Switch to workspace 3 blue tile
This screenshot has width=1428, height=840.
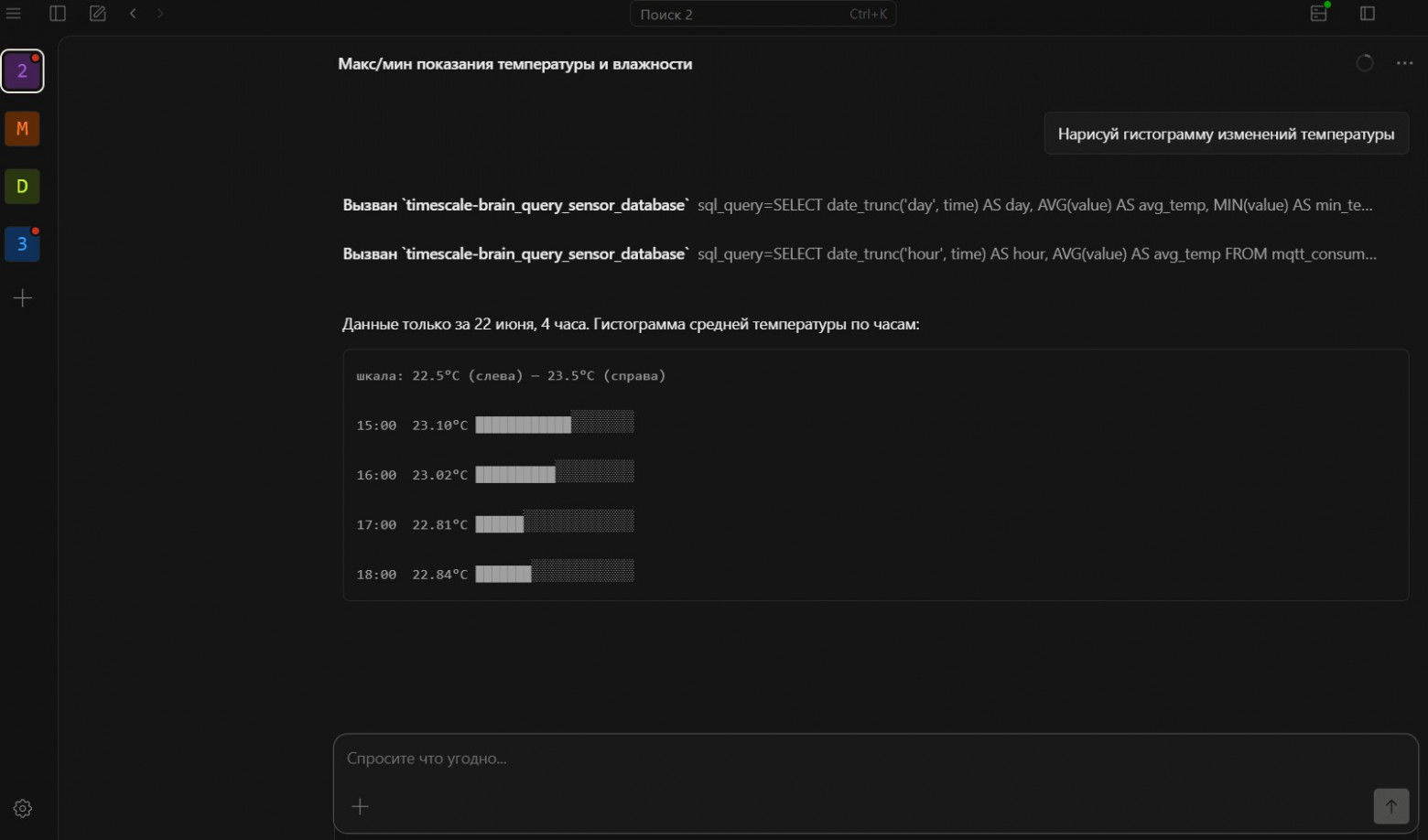pos(23,244)
